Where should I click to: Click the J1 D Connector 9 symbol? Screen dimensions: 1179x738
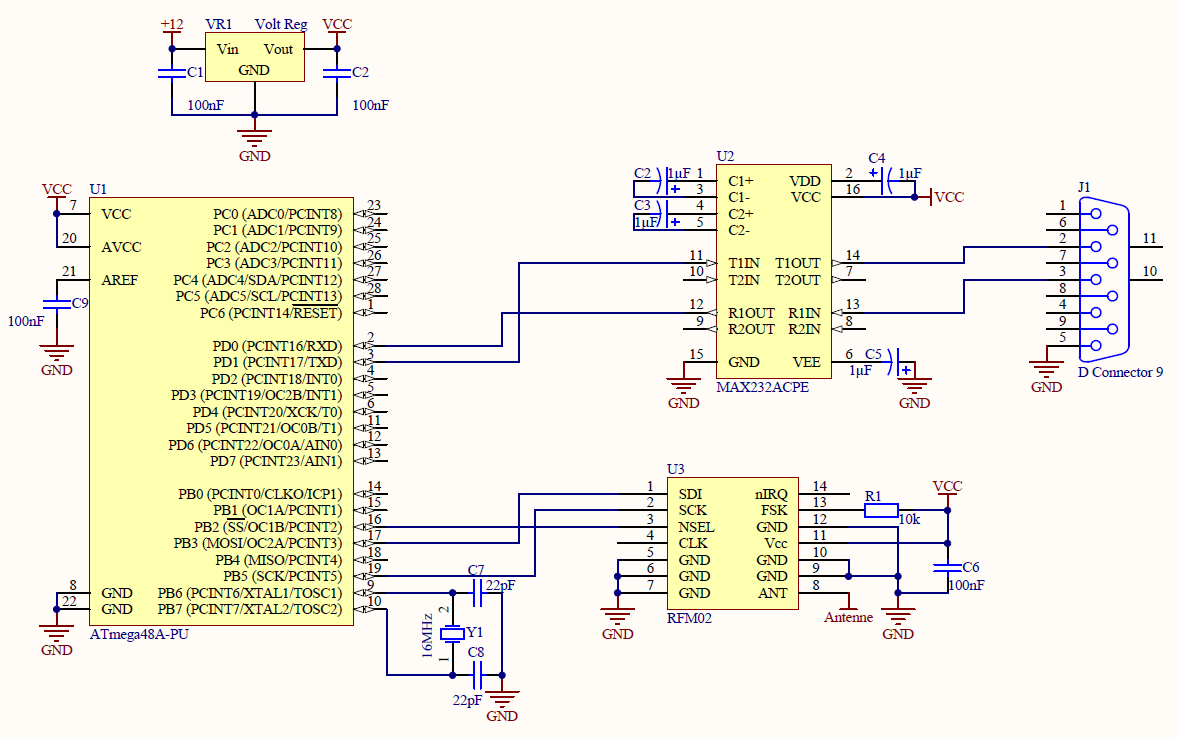[1105, 280]
